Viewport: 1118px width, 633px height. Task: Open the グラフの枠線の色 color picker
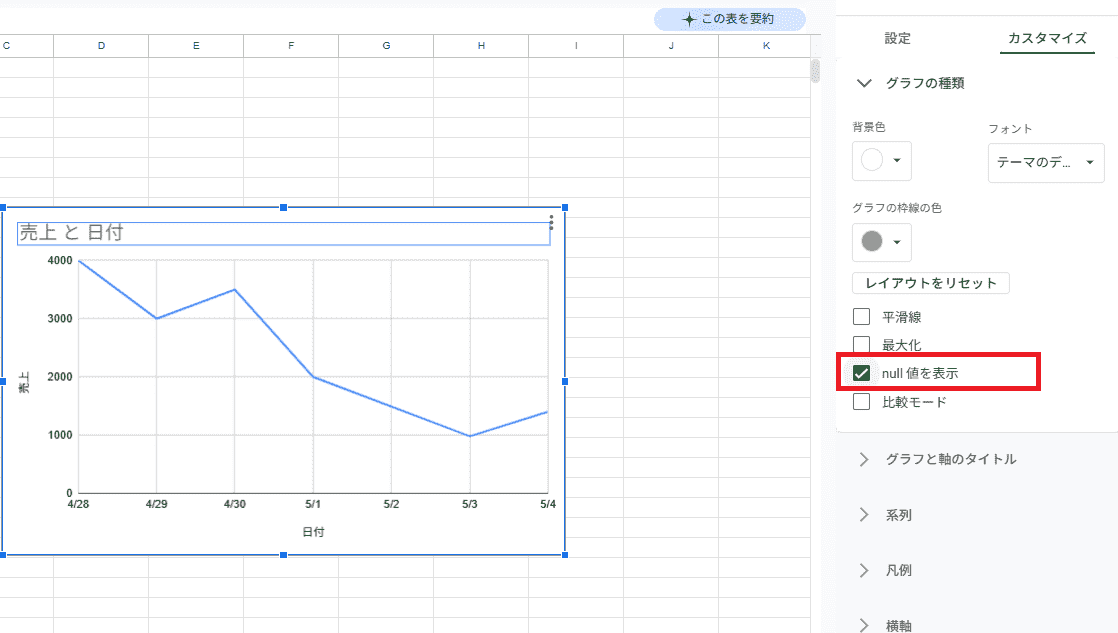coord(881,242)
